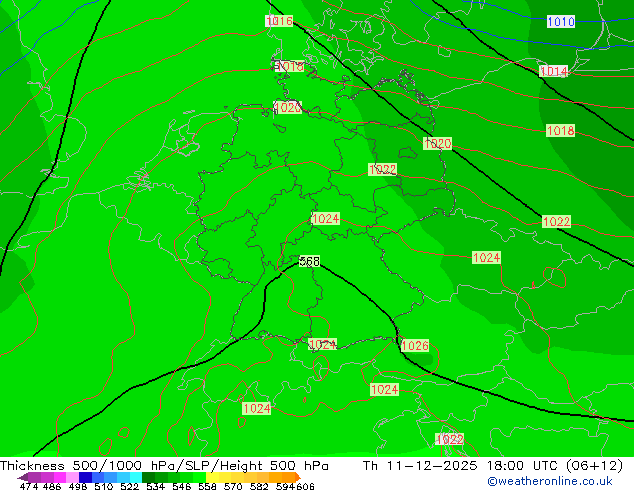This screenshot has width=634, height=490.
Task: Click the 1014 pressure label
Action: (x=554, y=71)
